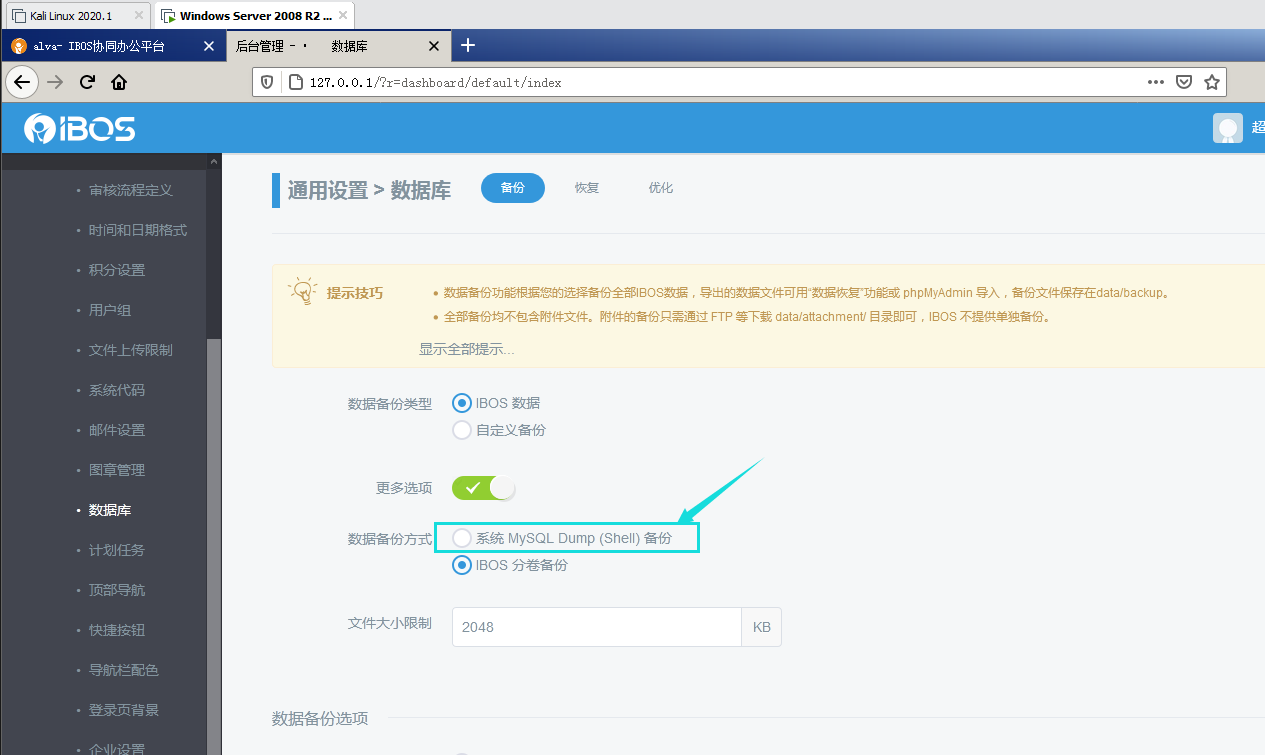
Task: Click the browser forward arrow button
Action: tap(55, 82)
